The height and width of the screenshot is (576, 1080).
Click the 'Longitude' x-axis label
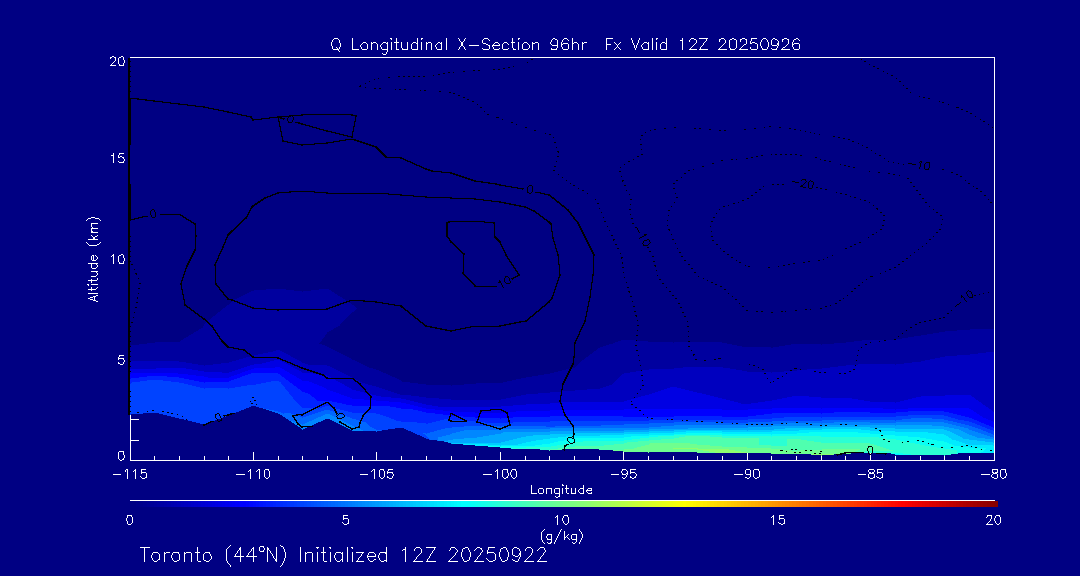(x=561, y=490)
